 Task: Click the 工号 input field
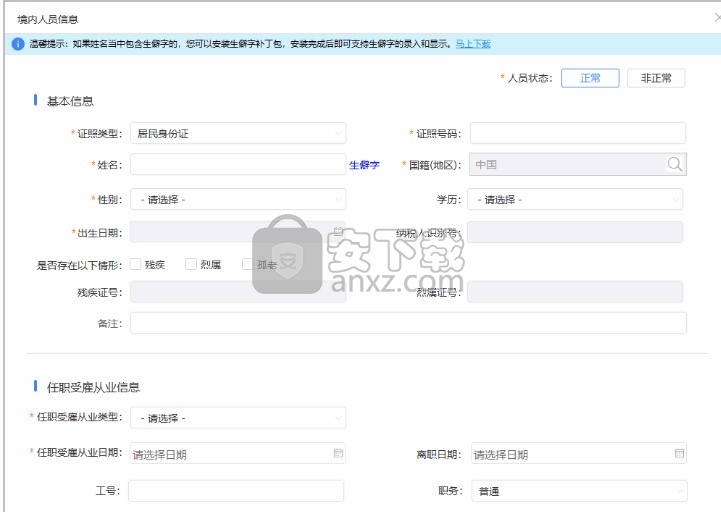236,491
